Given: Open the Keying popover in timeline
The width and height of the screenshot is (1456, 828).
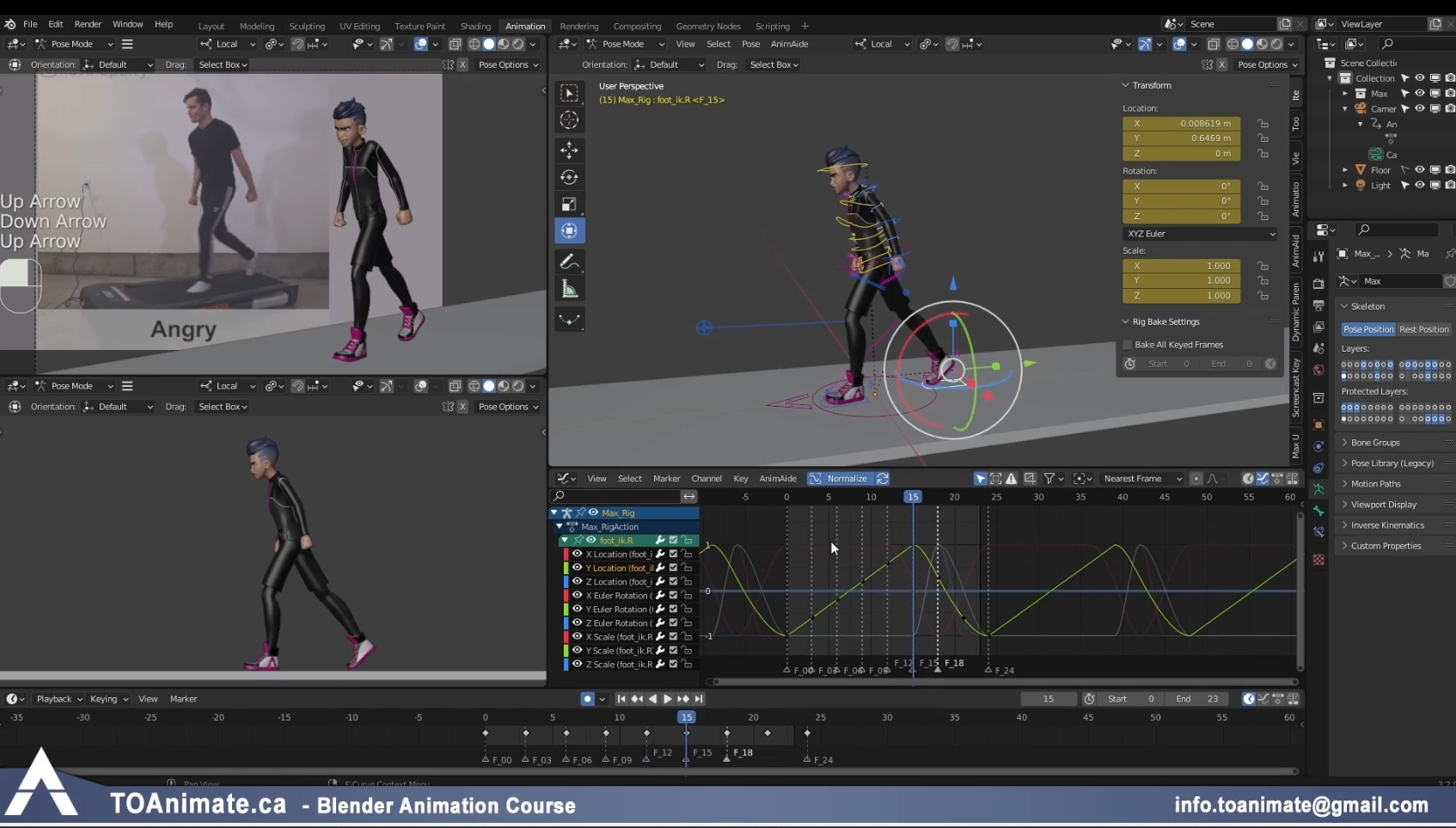Looking at the screenshot, I should pyautogui.click(x=108, y=699).
